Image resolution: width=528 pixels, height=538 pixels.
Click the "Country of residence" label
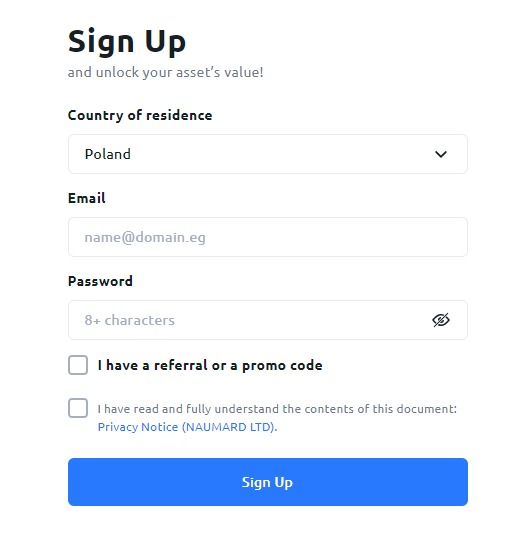[x=140, y=115]
